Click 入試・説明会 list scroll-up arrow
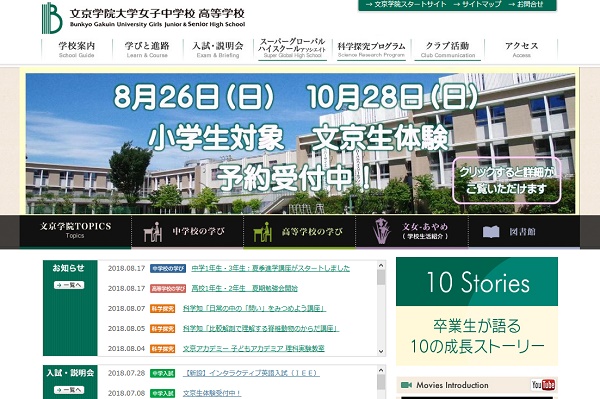Screen dimensions: 600x399 (381, 370)
